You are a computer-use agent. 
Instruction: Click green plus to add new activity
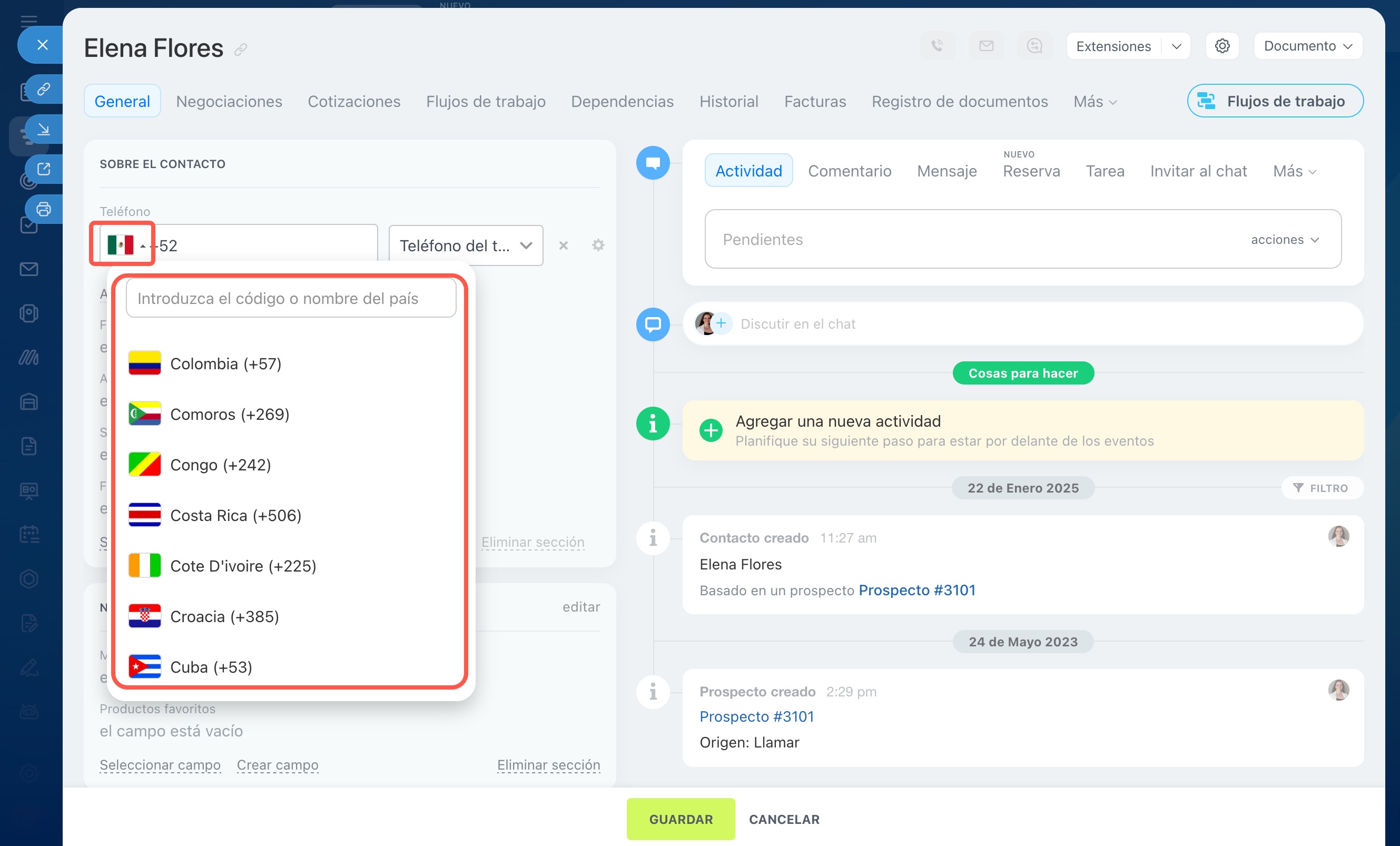click(x=710, y=430)
